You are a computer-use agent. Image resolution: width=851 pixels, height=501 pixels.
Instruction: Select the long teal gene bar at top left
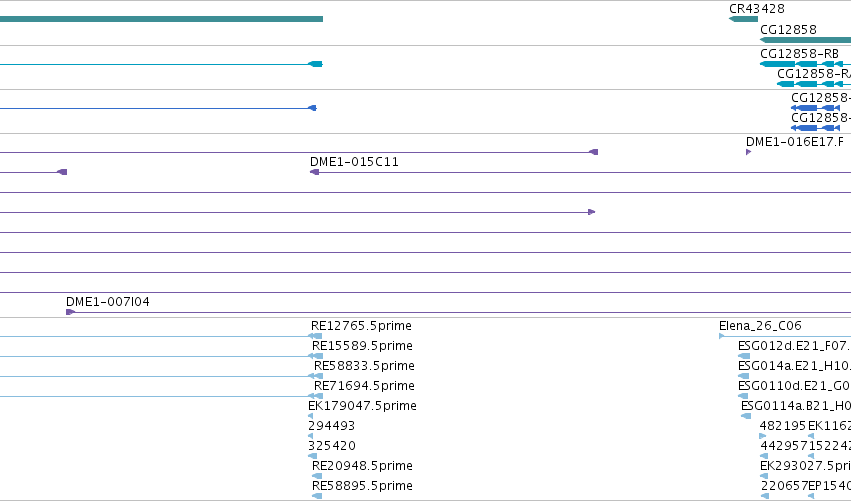tap(161, 19)
